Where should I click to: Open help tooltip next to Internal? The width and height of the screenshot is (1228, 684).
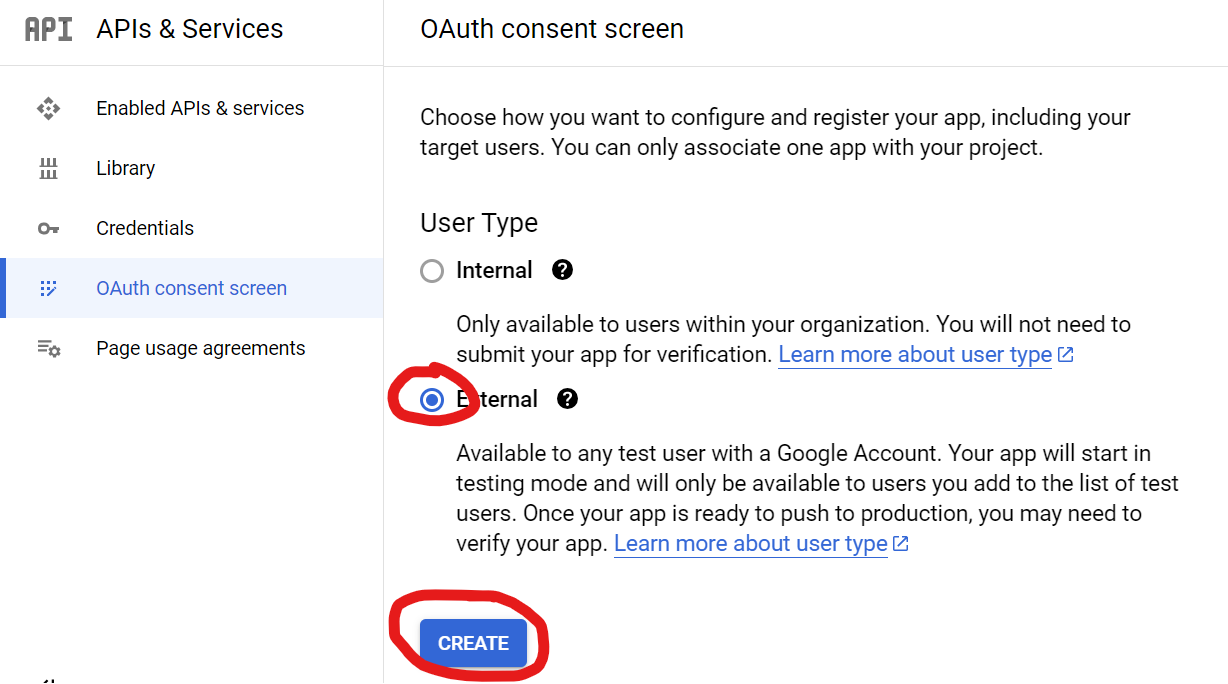tap(563, 270)
